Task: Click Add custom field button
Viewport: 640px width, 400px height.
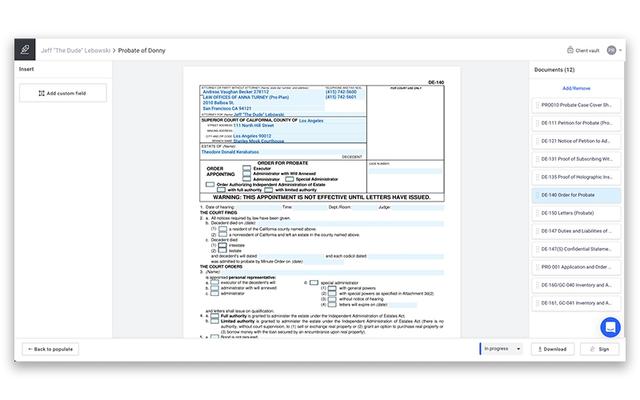Action: (62, 93)
